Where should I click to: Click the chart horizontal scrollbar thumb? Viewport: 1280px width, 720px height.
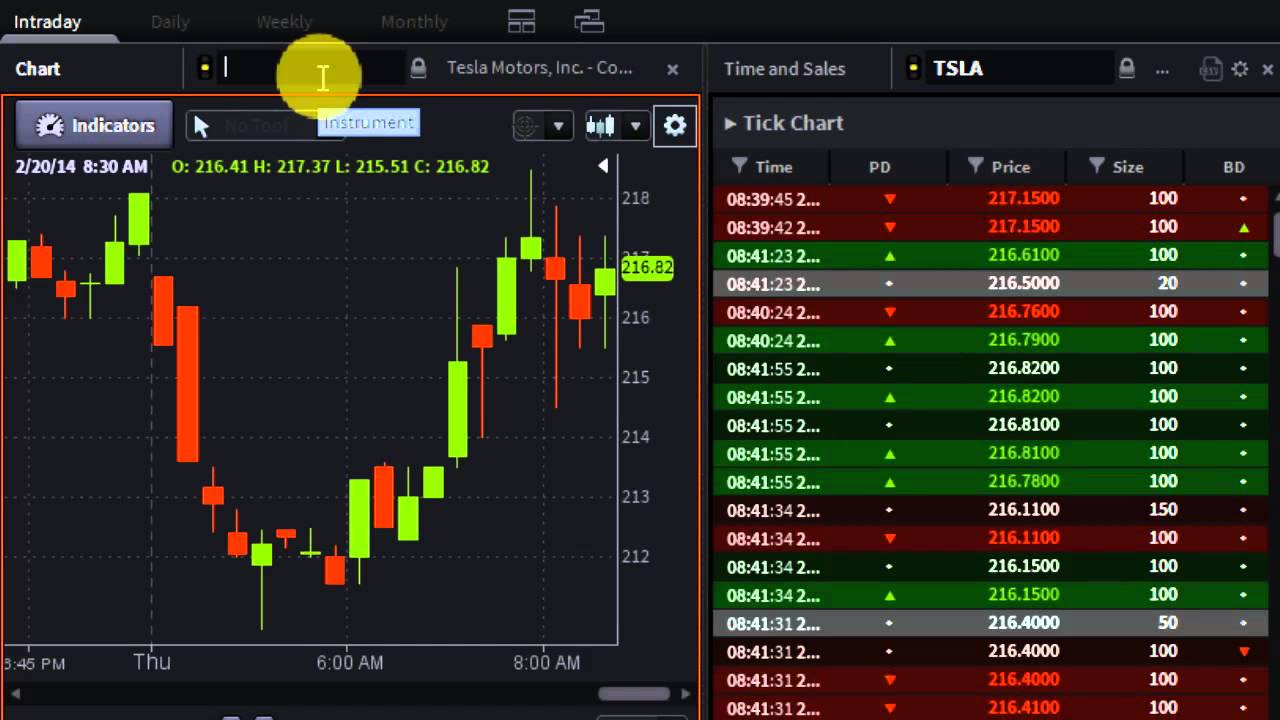pos(634,693)
